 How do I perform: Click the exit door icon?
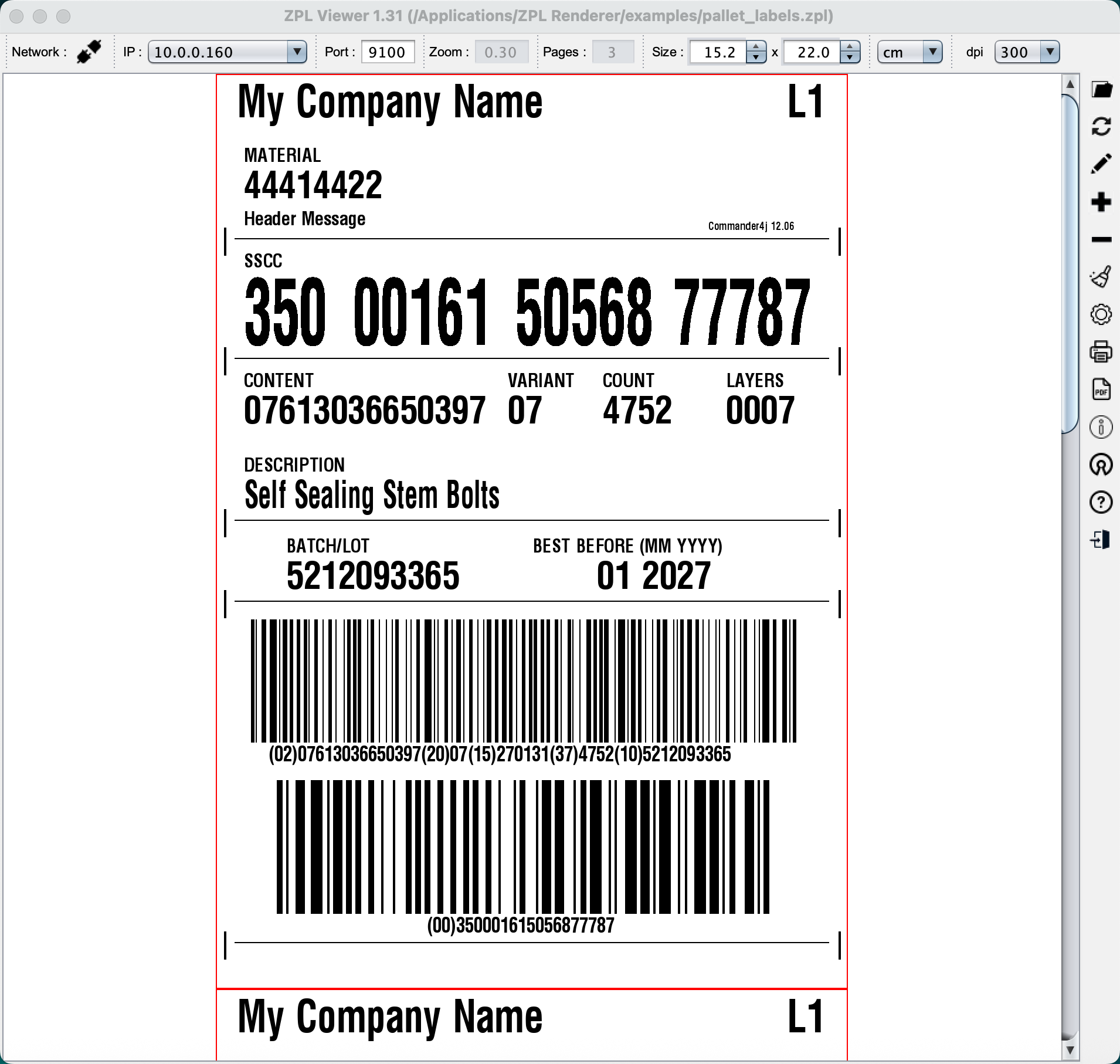pyautogui.click(x=1101, y=540)
